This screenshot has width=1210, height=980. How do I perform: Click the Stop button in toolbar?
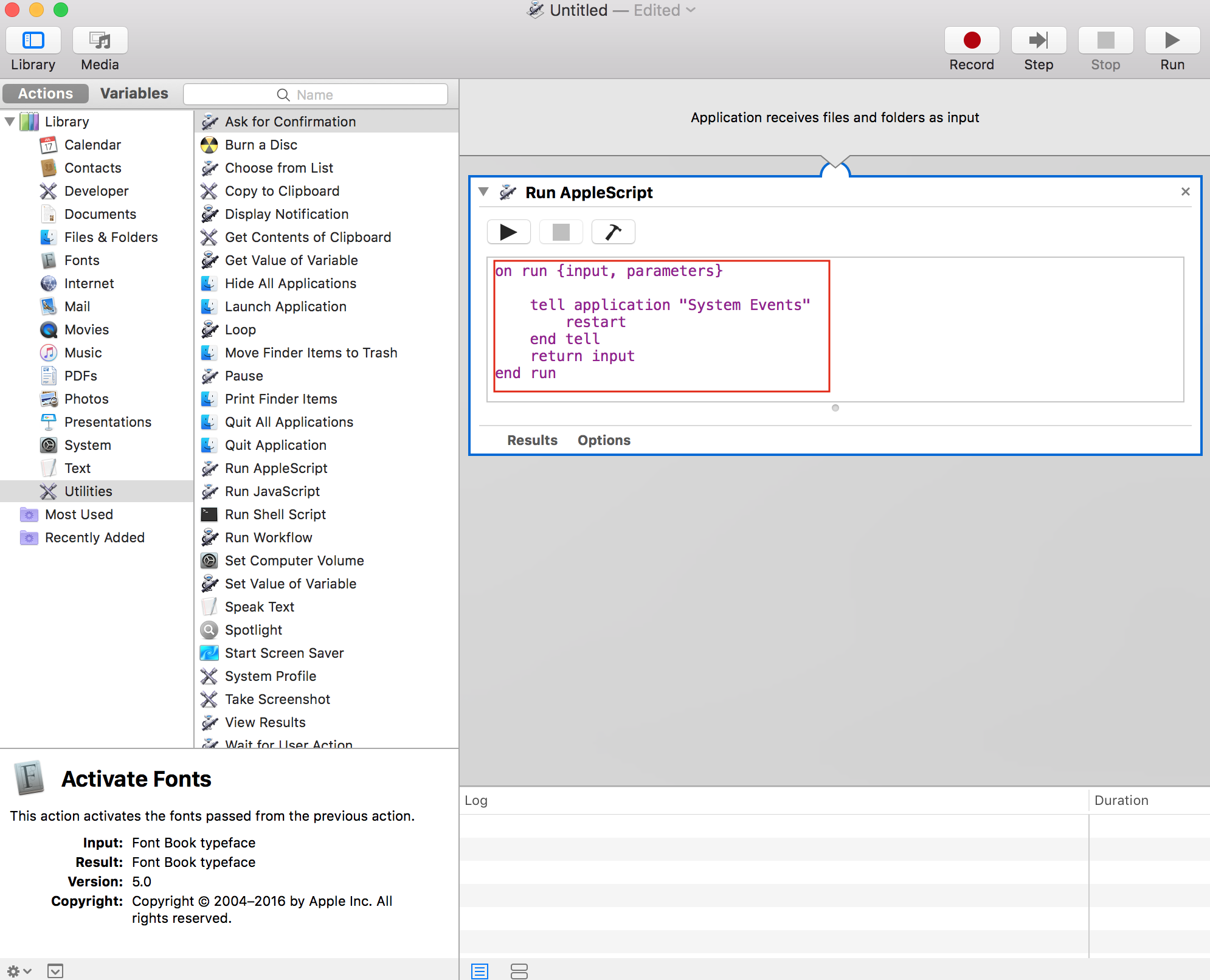point(1105,41)
